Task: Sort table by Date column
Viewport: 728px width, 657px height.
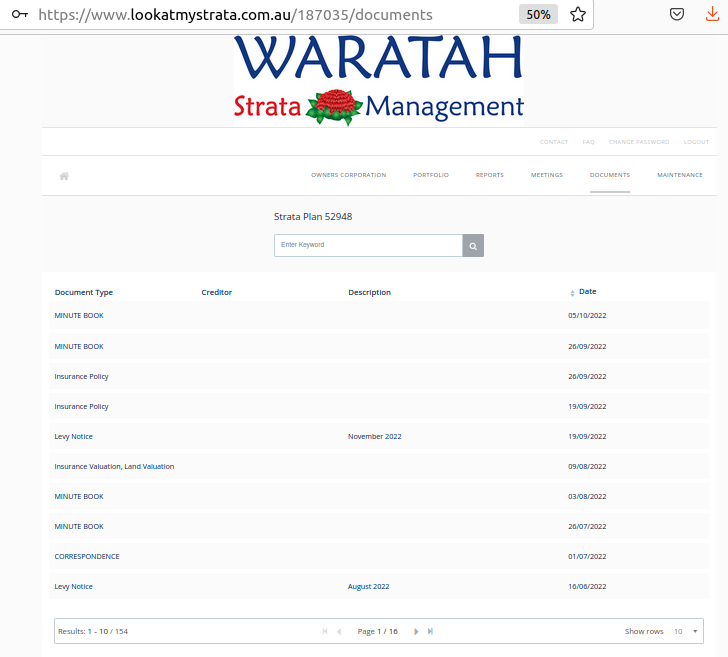Action: tap(587, 292)
